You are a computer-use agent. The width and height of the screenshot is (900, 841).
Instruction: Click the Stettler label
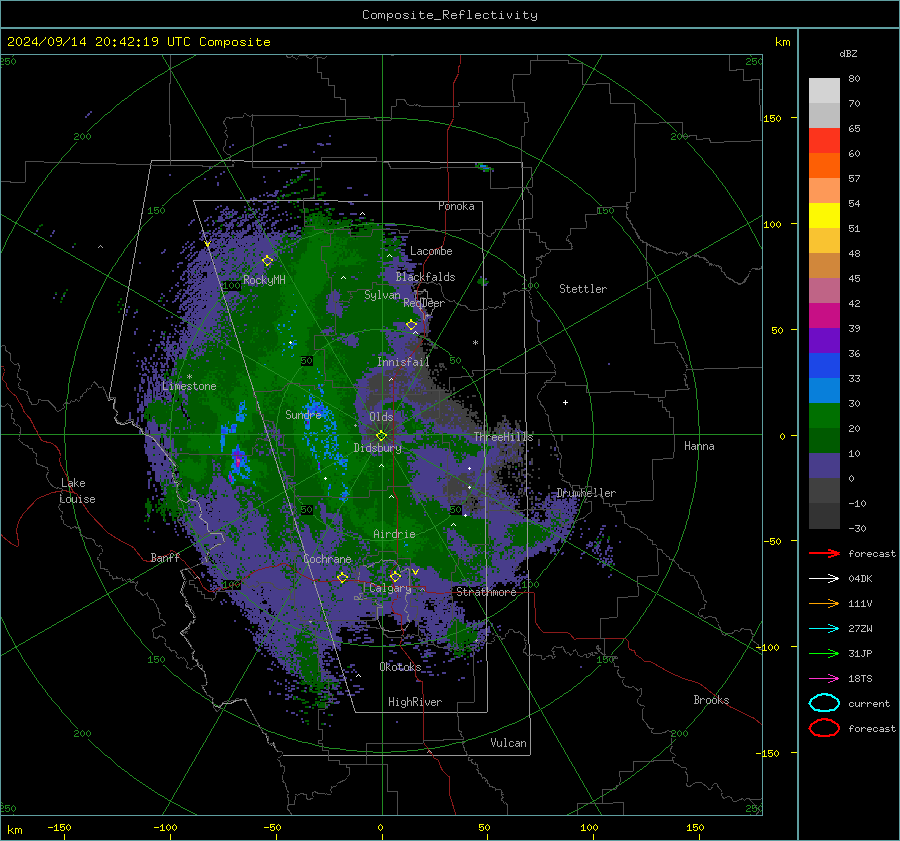(583, 289)
